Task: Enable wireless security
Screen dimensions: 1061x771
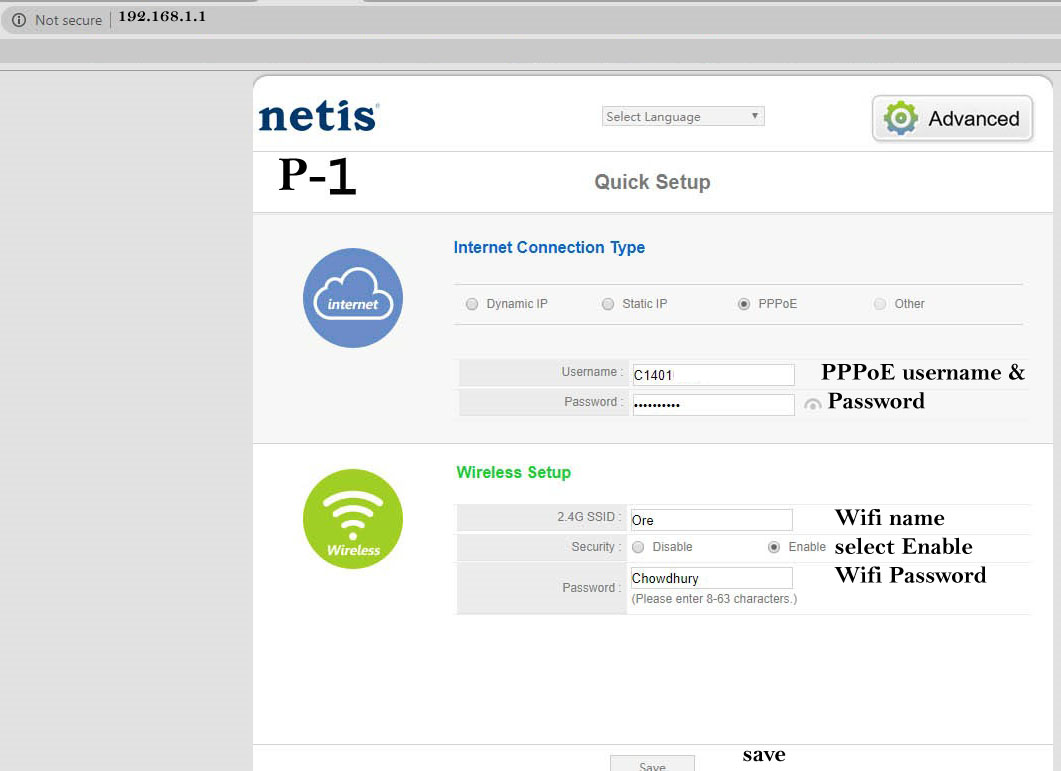Action: [x=774, y=547]
